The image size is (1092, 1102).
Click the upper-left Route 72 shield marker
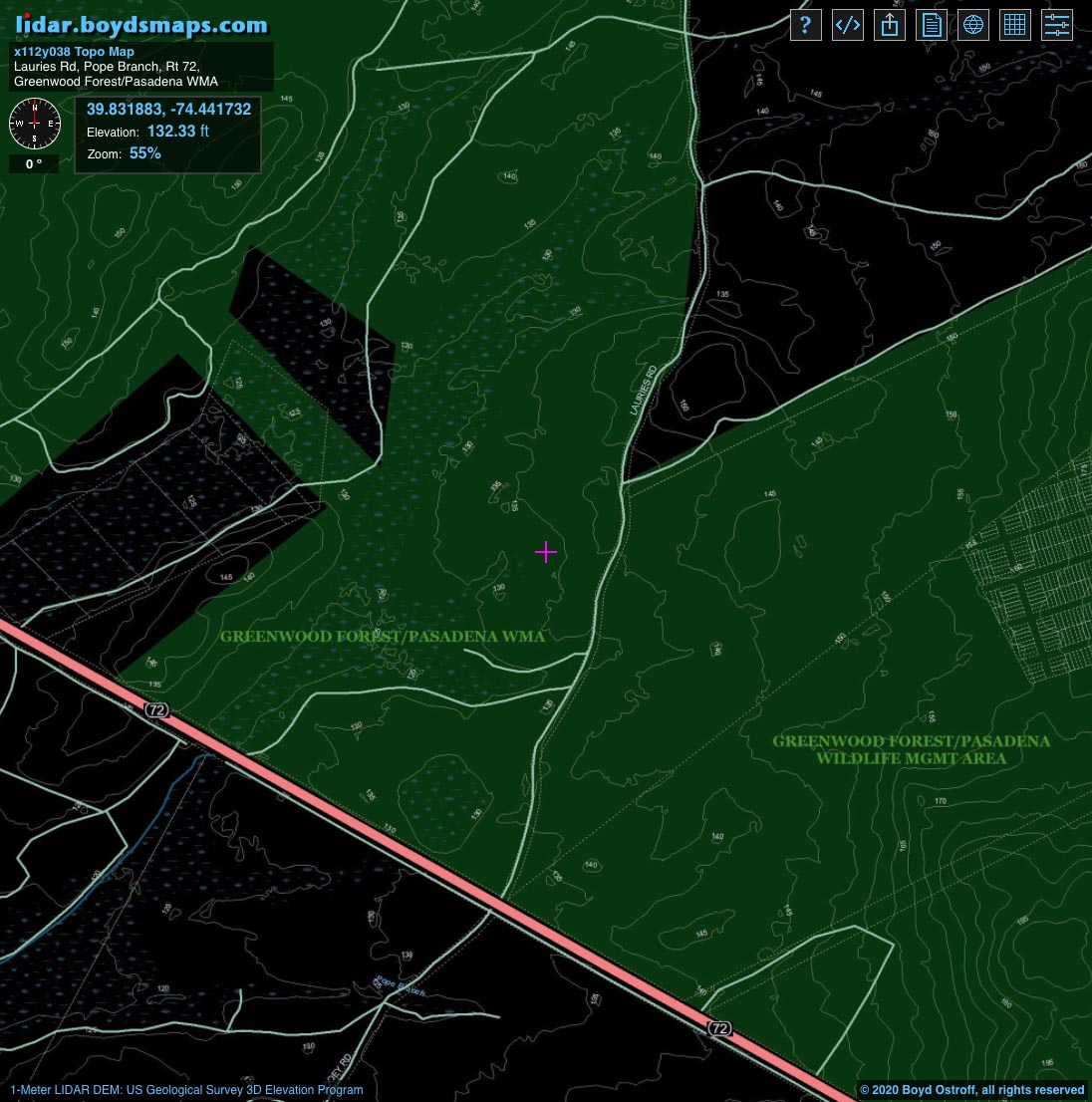(x=156, y=709)
